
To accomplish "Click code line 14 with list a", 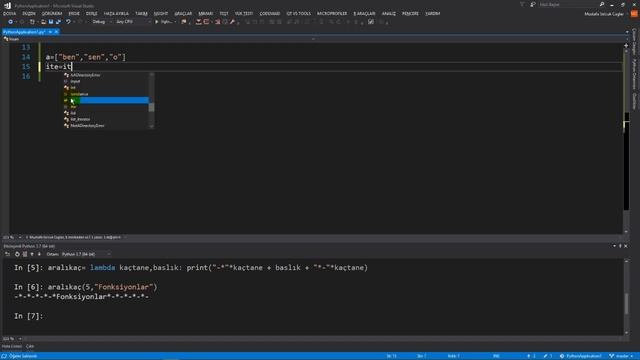I will [86, 57].
